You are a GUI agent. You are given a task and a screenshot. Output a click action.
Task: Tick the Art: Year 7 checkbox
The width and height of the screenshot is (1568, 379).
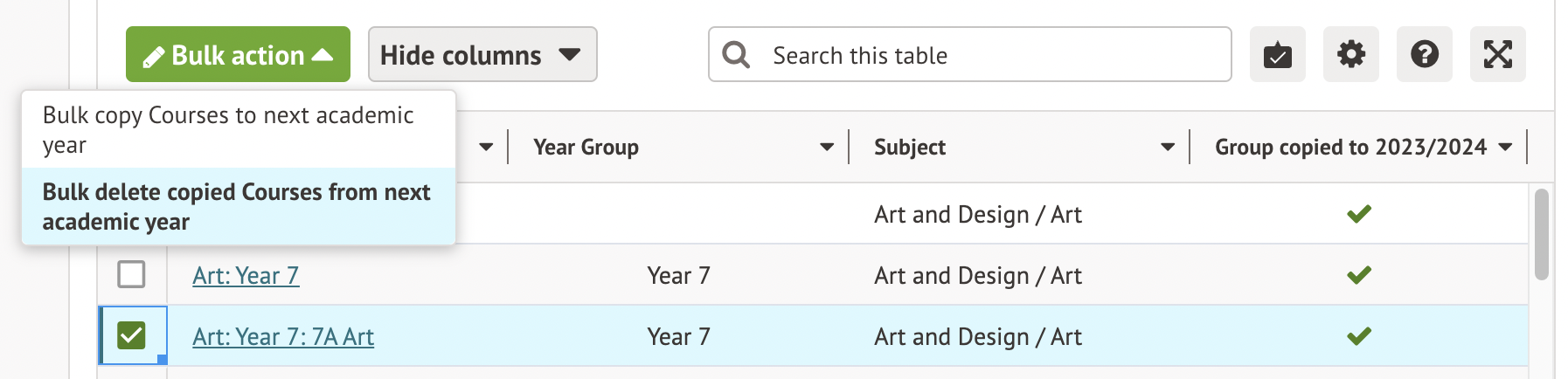(131, 275)
